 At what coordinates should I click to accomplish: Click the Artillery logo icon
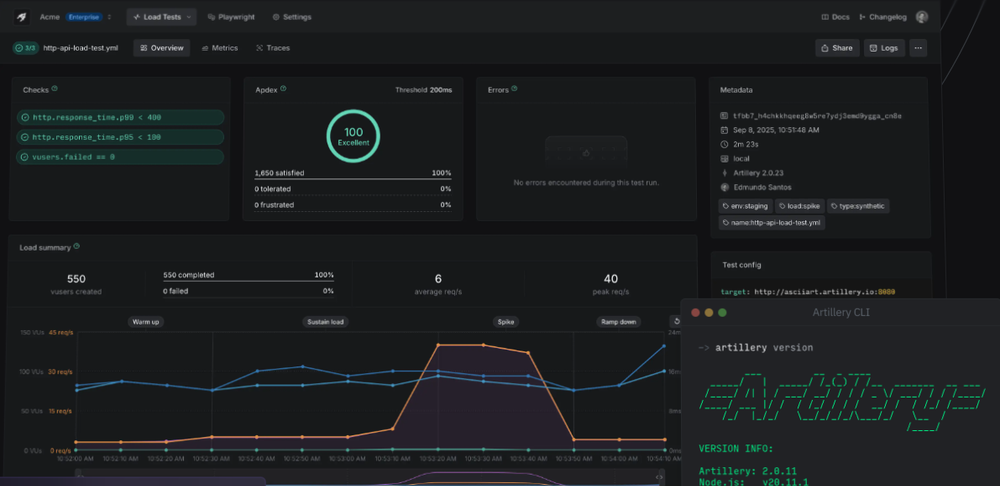[22, 17]
